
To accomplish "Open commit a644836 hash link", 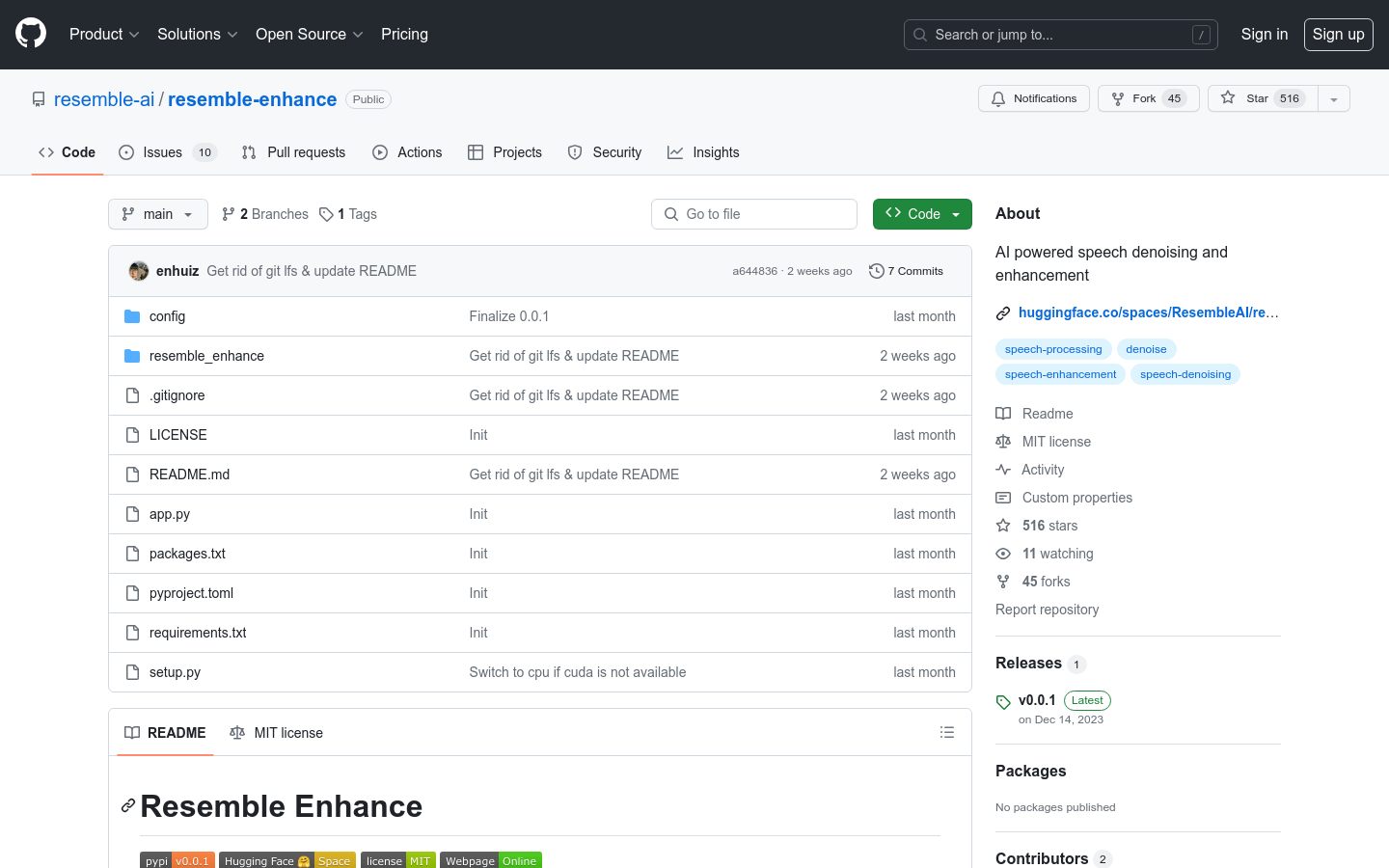I will (754, 271).
